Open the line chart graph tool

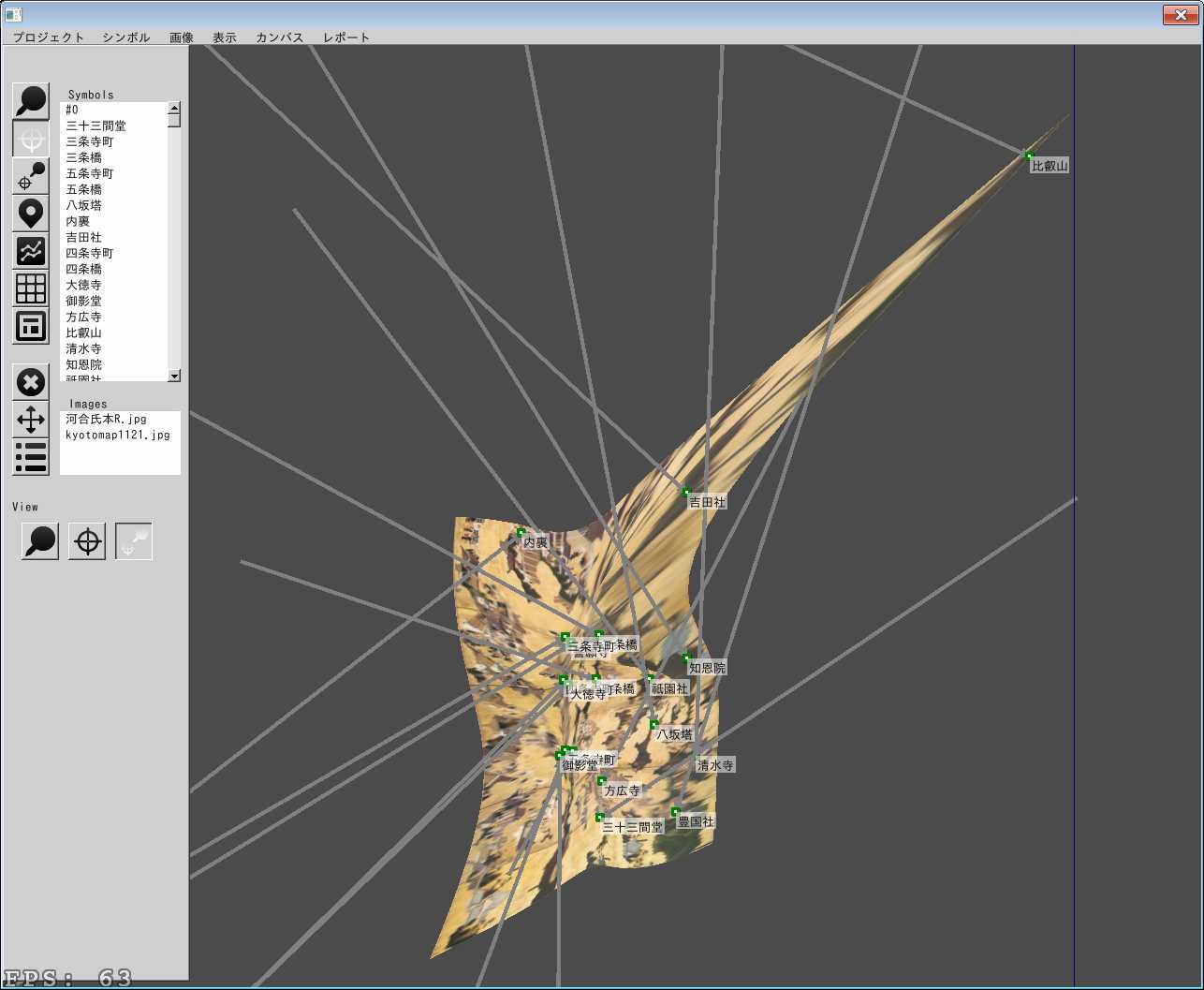tap(31, 251)
